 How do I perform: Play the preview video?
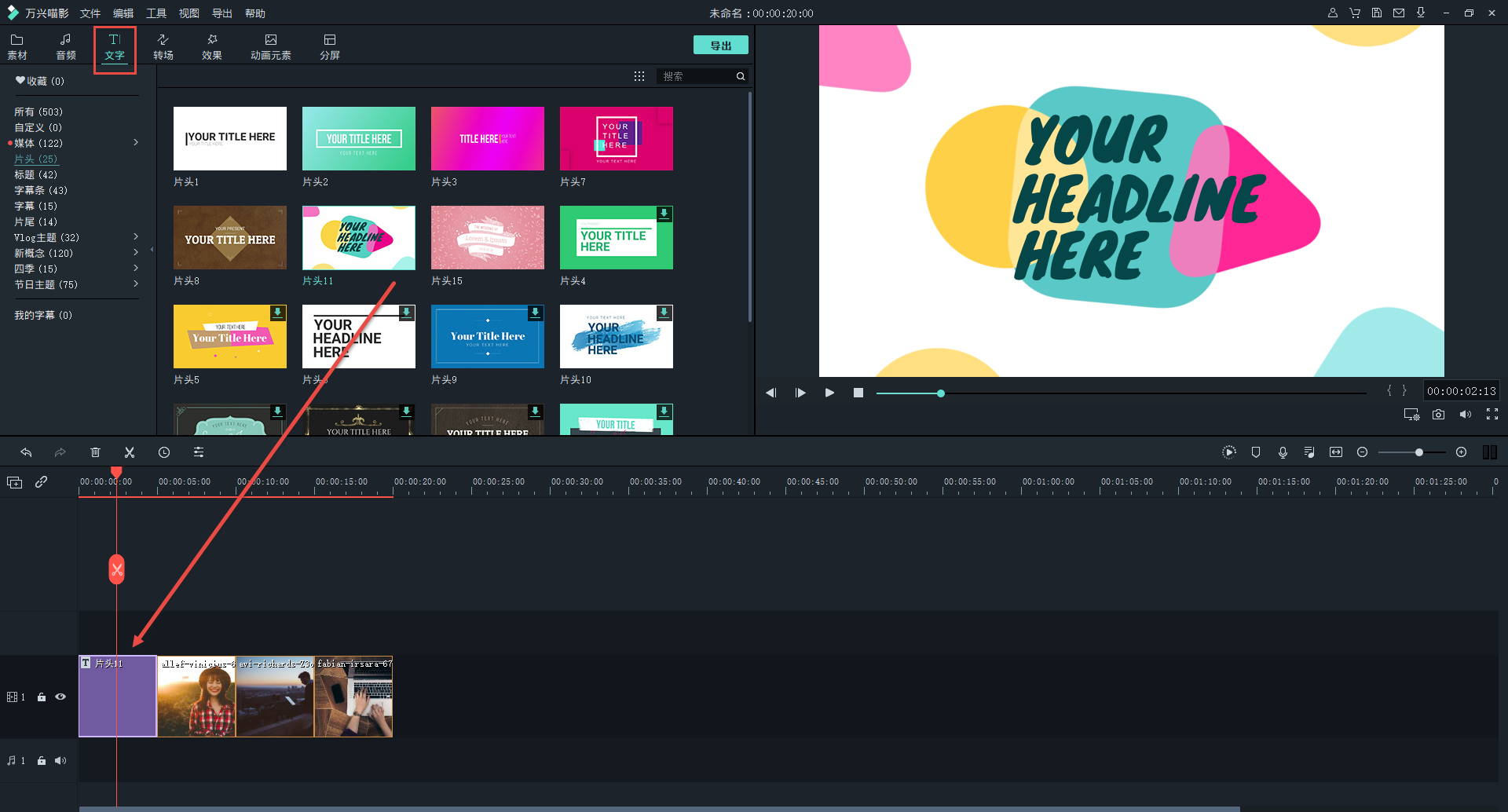click(829, 393)
